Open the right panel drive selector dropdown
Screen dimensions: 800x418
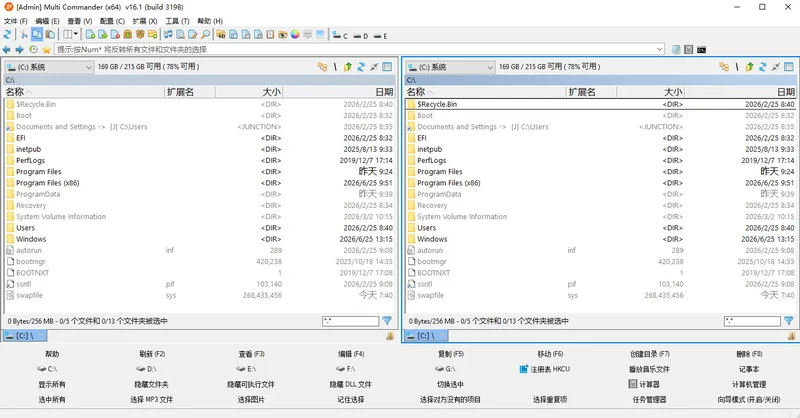[451, 67]
